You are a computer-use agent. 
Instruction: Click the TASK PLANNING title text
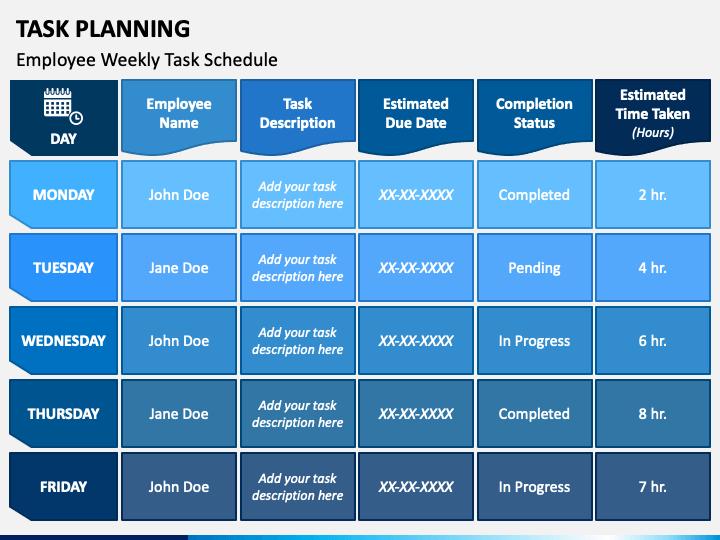coord(103,29)
